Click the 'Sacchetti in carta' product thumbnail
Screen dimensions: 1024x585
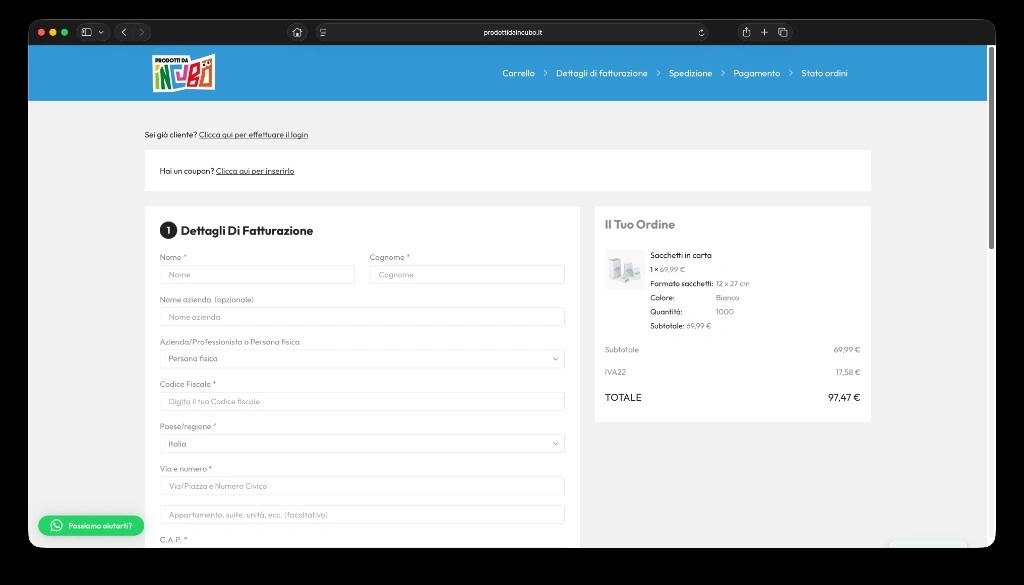[x=624, y=269]
